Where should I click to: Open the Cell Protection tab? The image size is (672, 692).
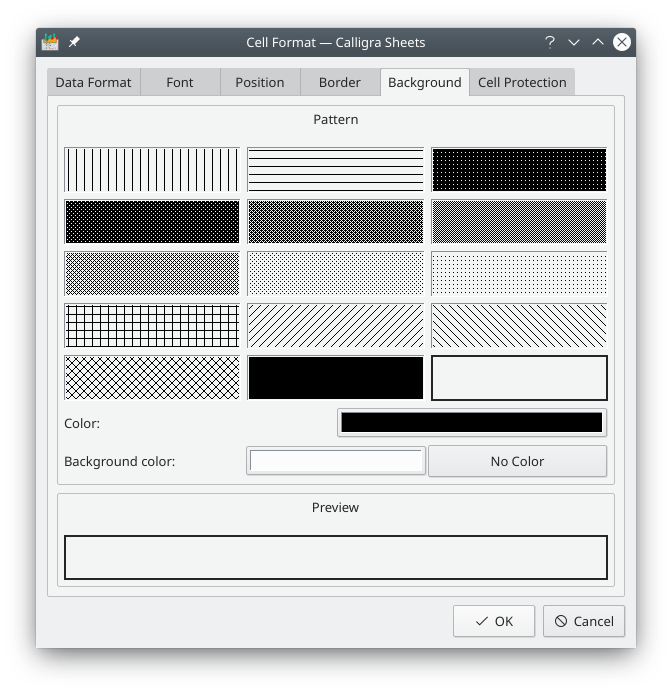(522, 82)
